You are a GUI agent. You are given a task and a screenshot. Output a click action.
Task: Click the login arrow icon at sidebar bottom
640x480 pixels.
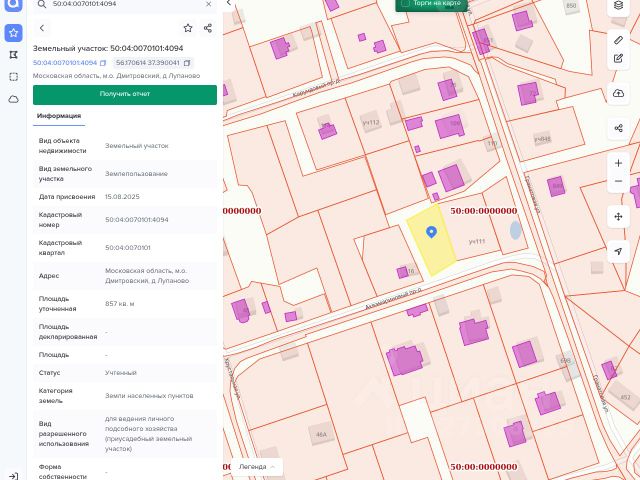pyautogui.click(x=13, y=476)
